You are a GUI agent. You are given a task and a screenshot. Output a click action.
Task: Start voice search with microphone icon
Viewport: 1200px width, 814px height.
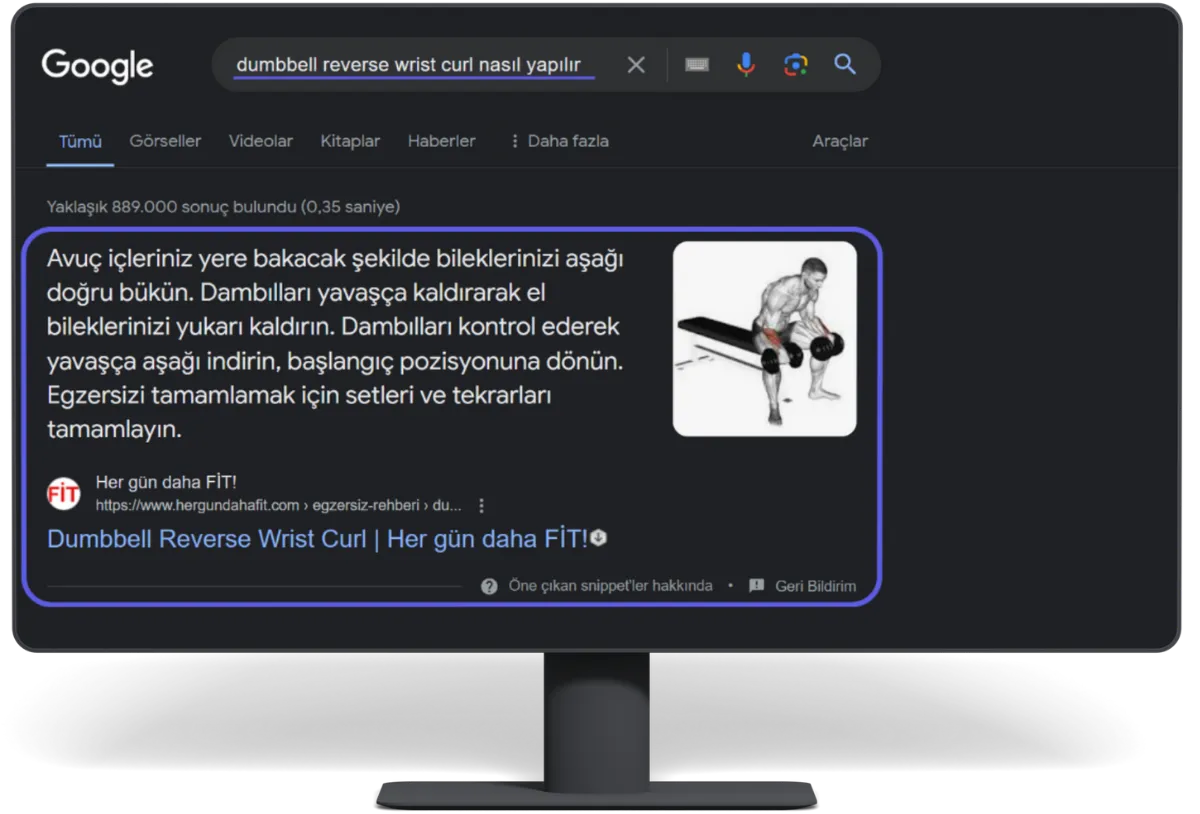click(746, 65)
